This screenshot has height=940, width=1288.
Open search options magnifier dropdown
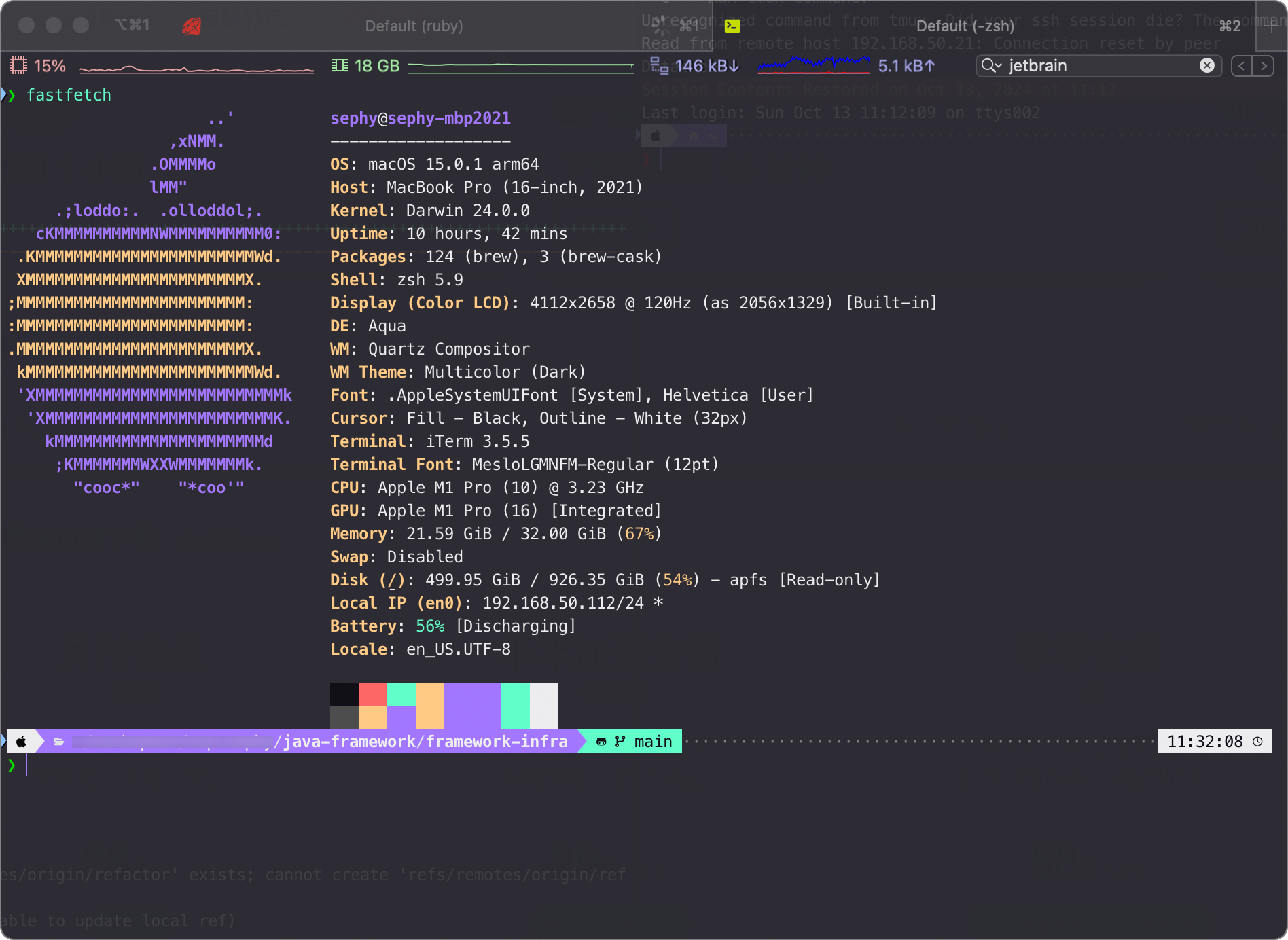(x=992, y=65)
